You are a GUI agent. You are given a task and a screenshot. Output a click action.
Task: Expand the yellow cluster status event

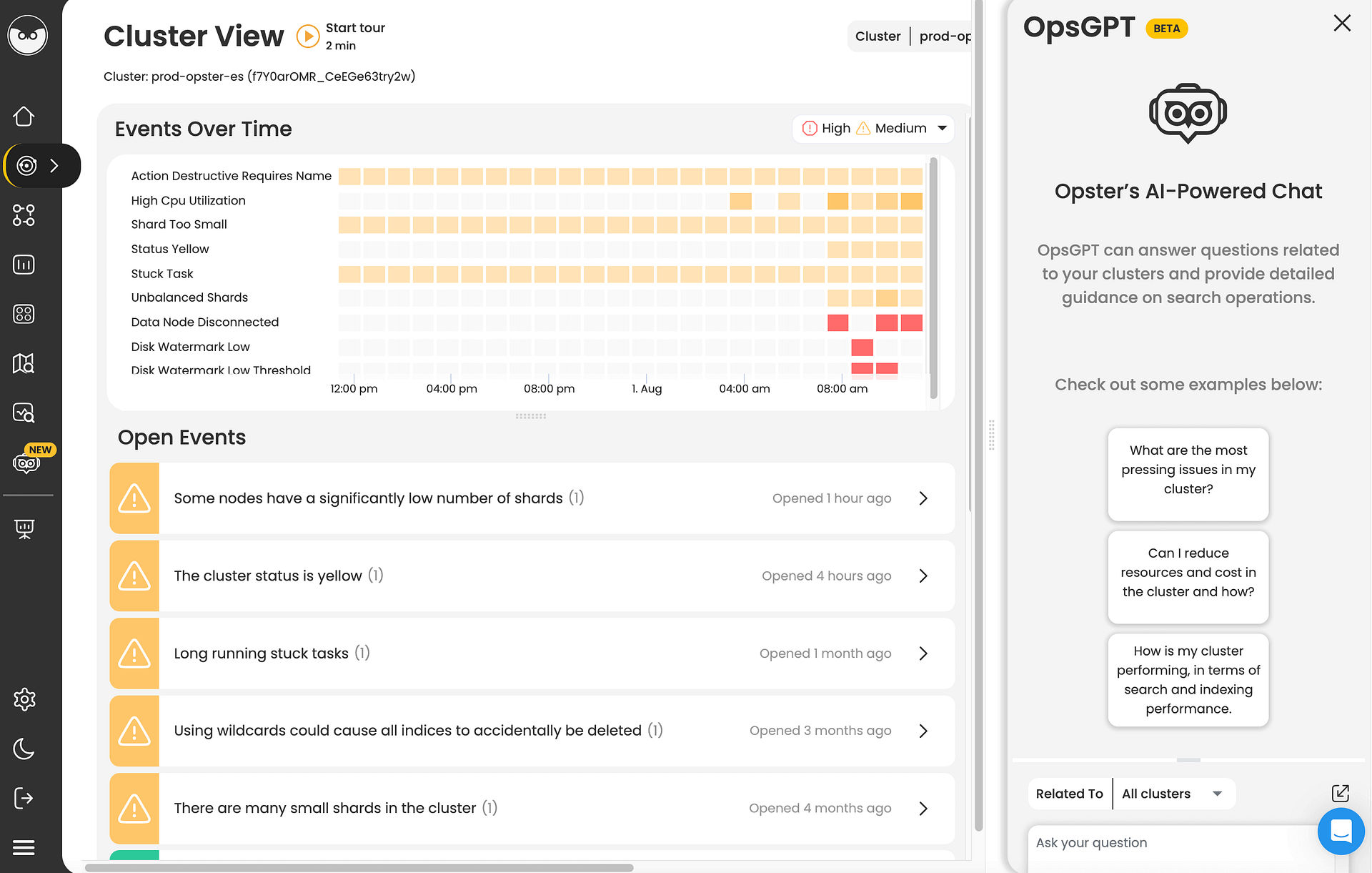click(923, 576)
